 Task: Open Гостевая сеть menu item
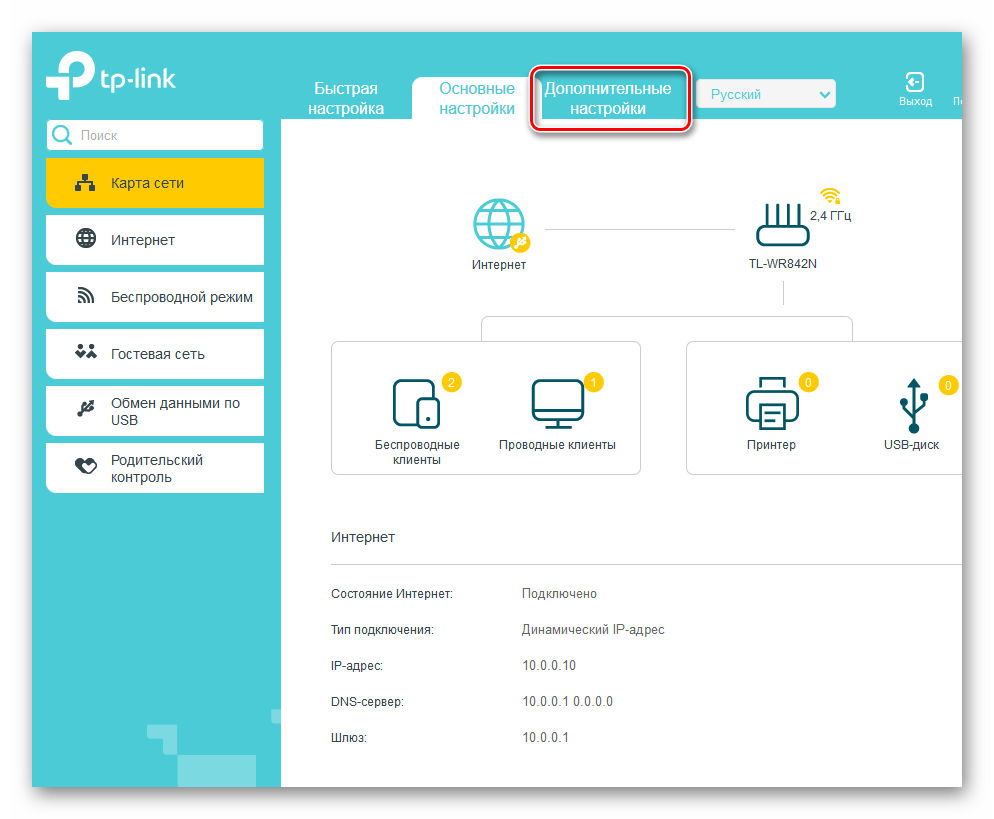tap(155, 354)
